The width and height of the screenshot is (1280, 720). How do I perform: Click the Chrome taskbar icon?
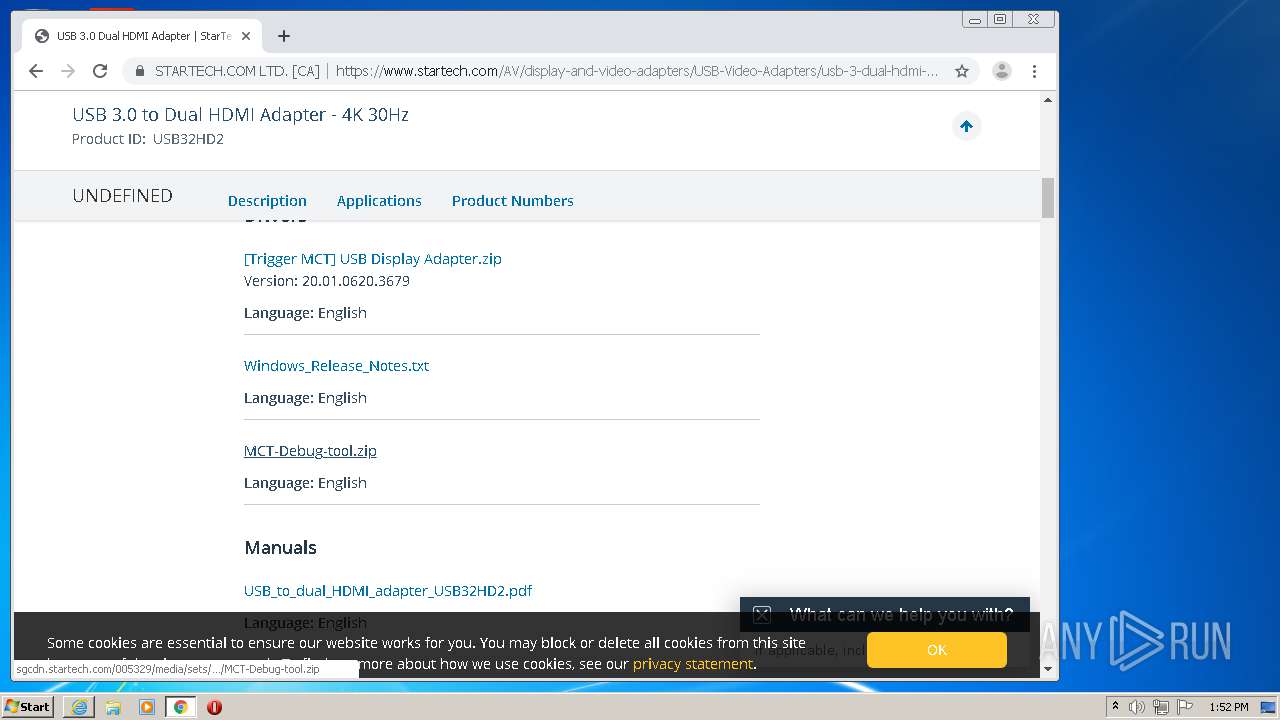(180, 707)
